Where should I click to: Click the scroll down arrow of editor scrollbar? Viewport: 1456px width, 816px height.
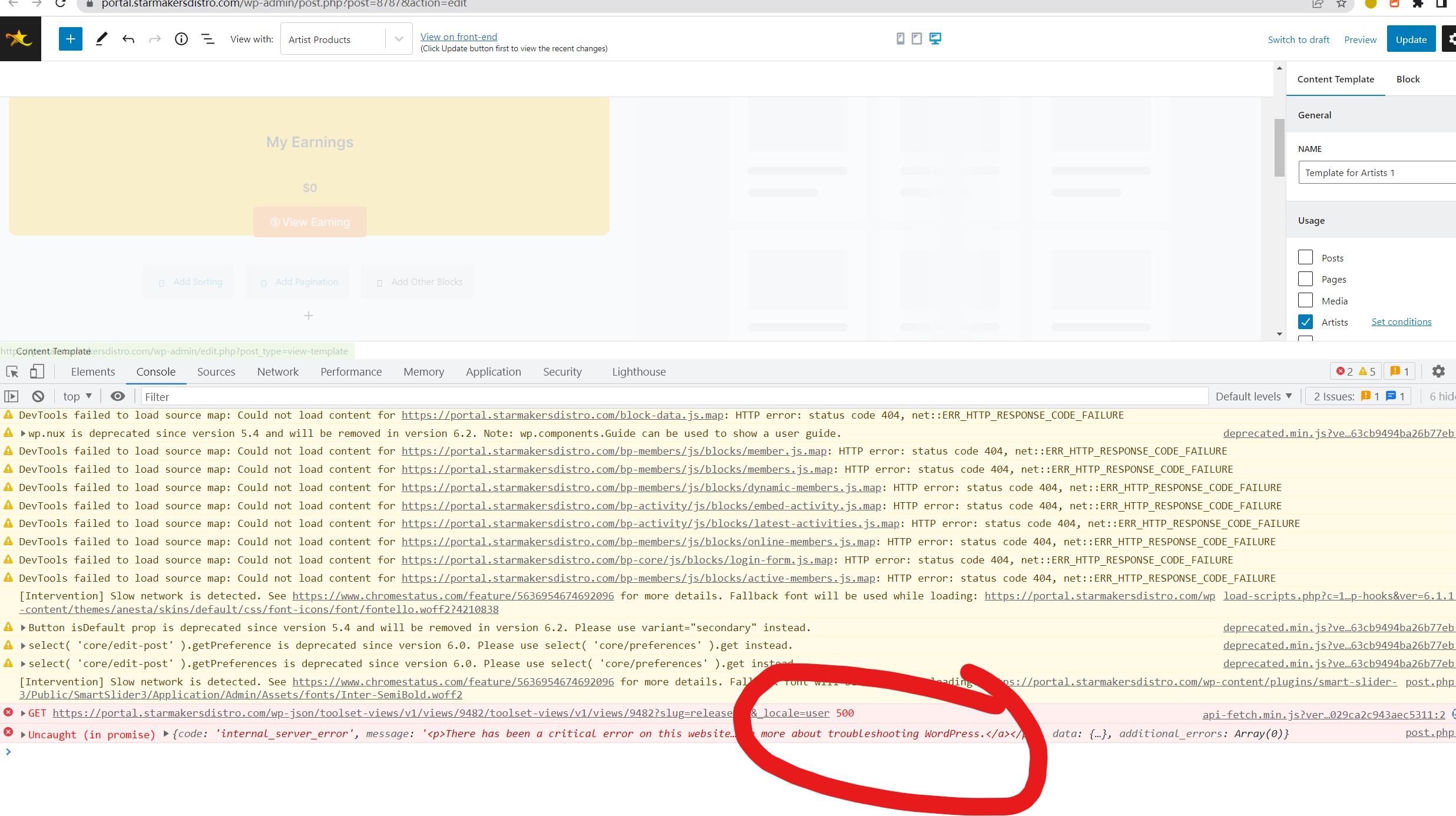pyautogui.click(x=1279, y=334)
